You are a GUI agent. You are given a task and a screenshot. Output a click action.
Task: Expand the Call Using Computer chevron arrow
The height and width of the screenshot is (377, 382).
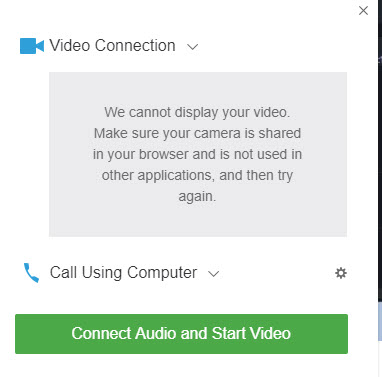pos(213,274)
